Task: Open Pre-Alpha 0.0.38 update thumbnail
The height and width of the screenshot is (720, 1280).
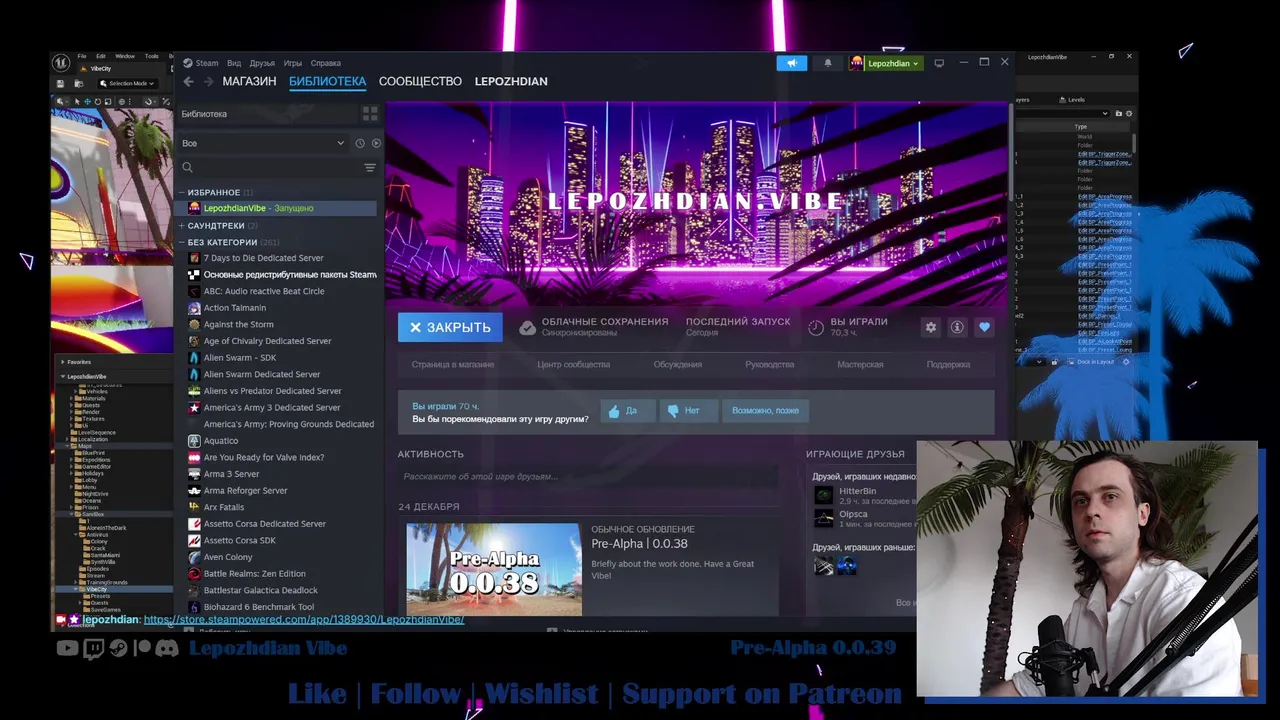Action: click(493, 569)
